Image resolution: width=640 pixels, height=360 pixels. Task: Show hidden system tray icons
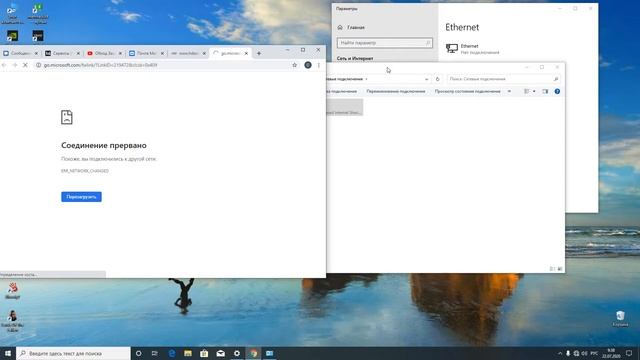[560, 353]
